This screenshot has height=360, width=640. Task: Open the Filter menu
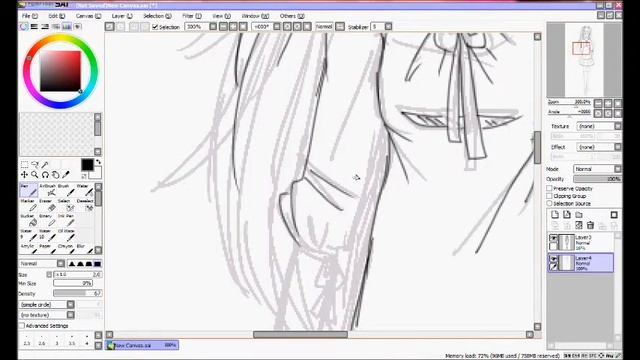tap(192, 16)
